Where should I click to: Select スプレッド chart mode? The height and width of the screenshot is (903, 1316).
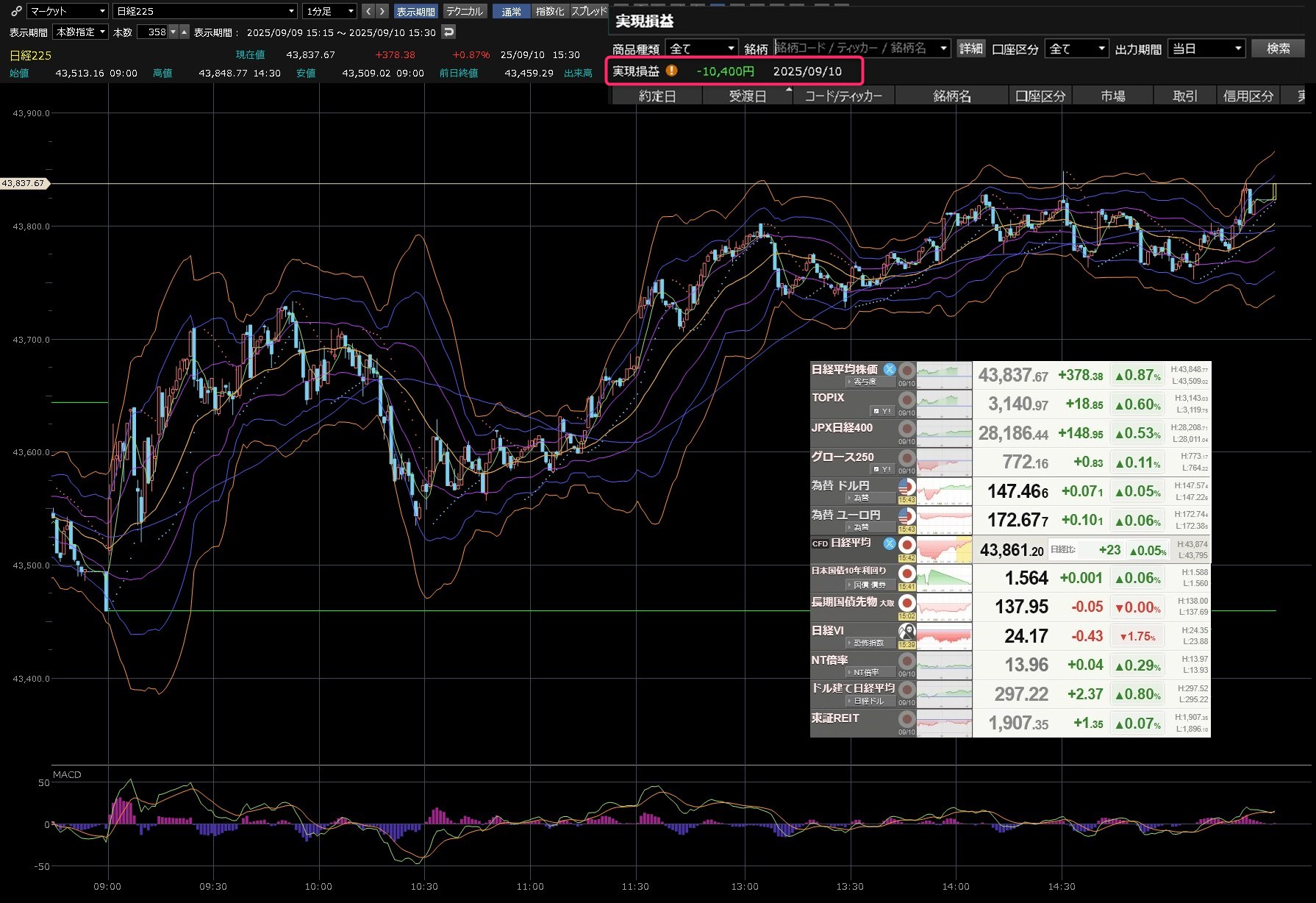[x=589, y=11]
